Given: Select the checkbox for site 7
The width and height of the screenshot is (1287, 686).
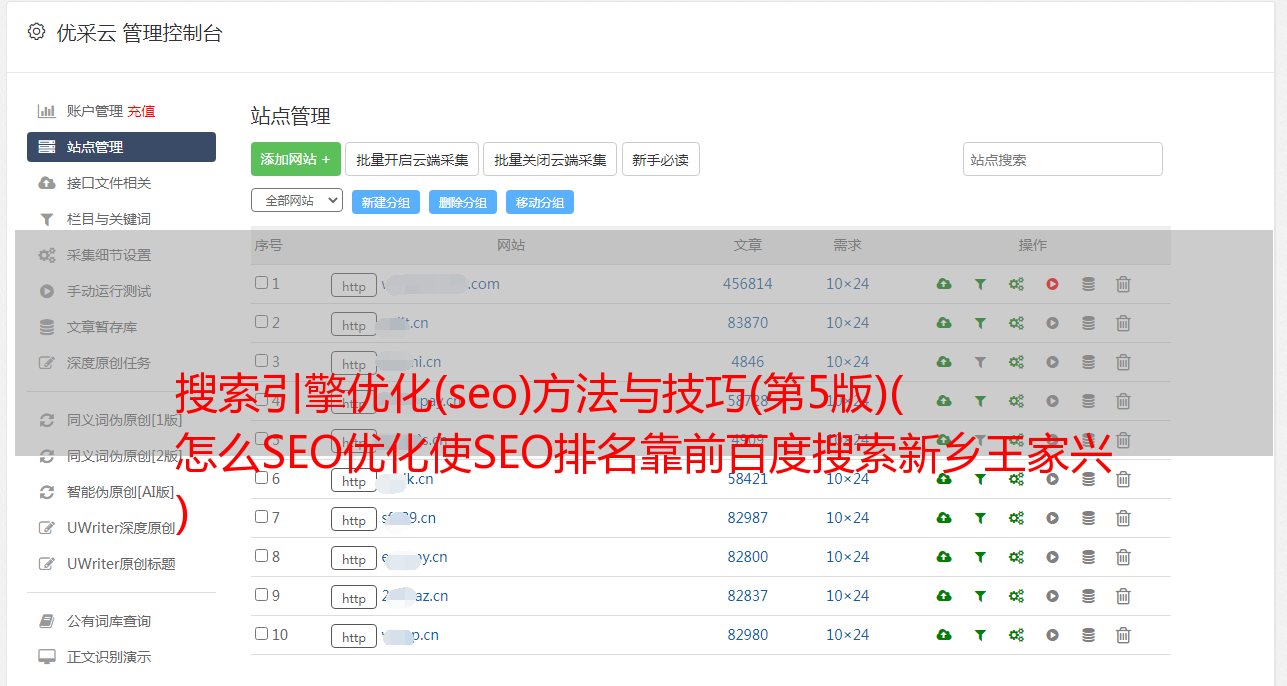Looking at the screenshot, I should [x=261, y=517].
